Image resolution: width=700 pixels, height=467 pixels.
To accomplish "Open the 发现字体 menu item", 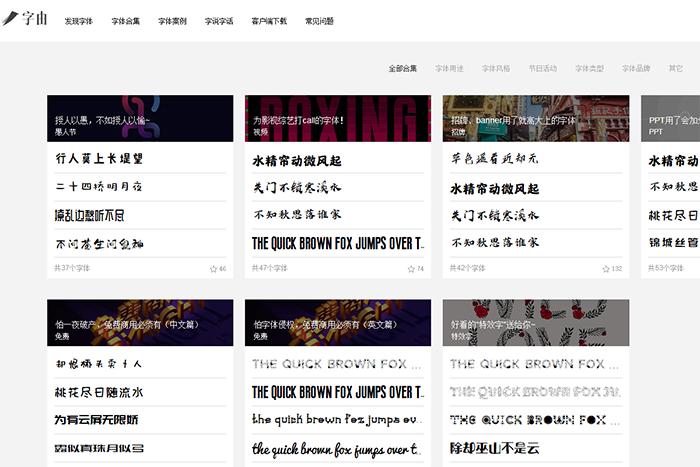I will coord(79,21).
